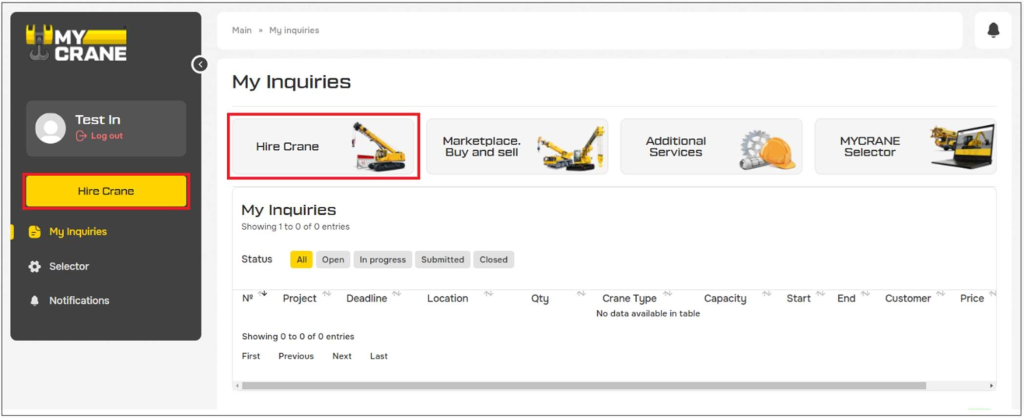Go to First page of table
Image resolution: width=1024 pixels, height=418 pixels.
(x=251, y=356)
